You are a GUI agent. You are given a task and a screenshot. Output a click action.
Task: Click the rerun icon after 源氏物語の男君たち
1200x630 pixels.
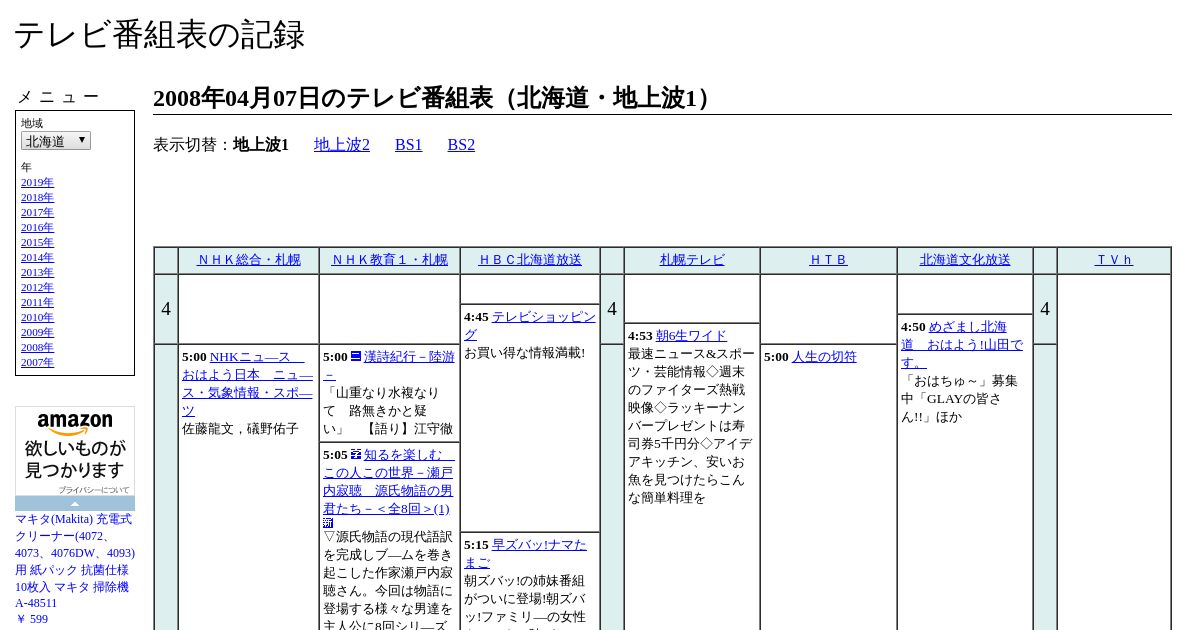point(328,523)
